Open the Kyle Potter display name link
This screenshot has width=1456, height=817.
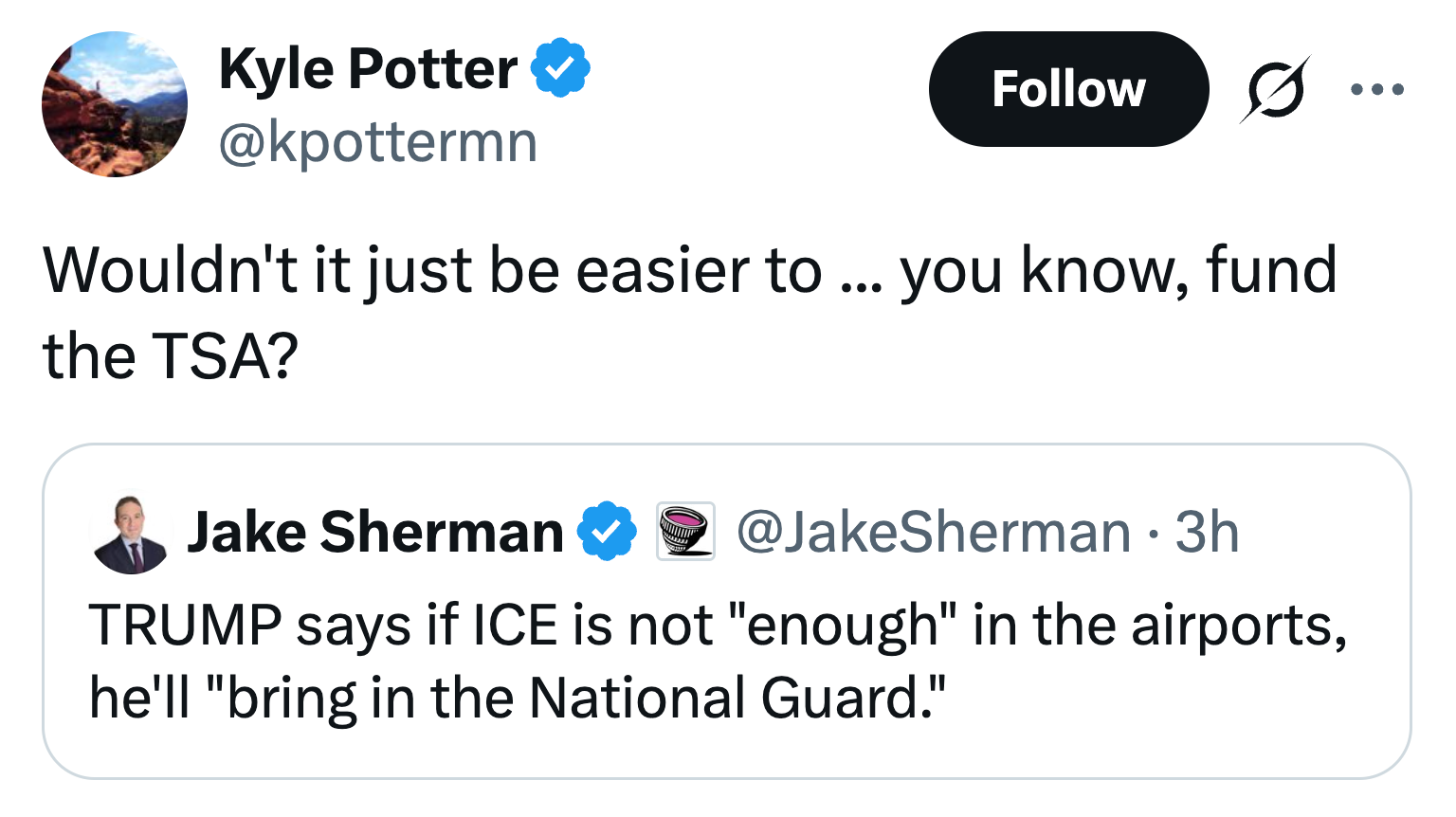click(x=368, y=69)
